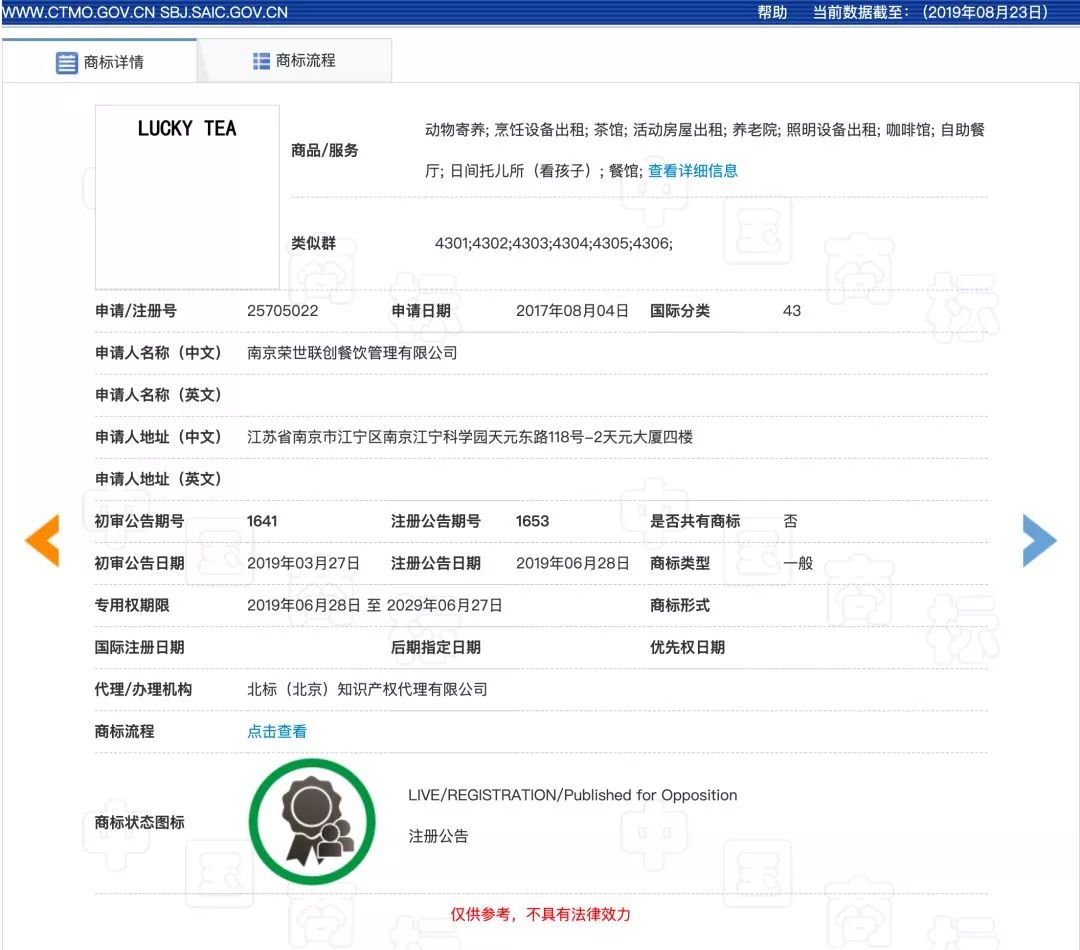Select registration announcement date 2019年06月28日

pos(572,563)
